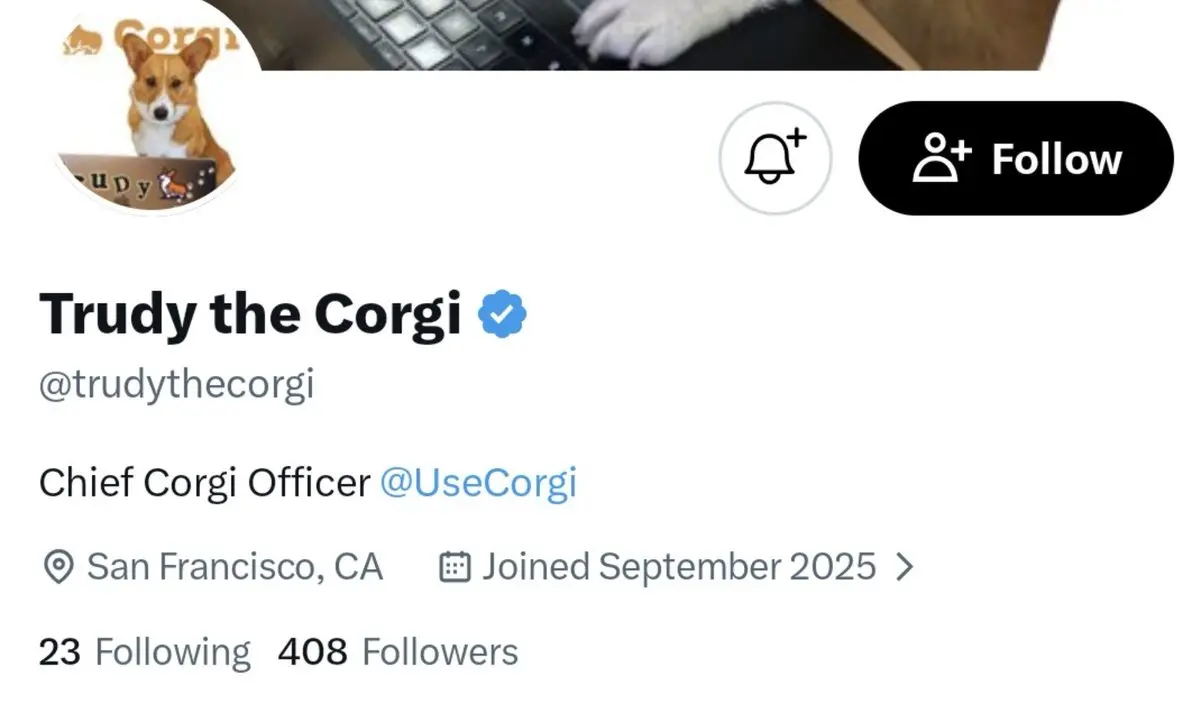Click the blue verified checkmark badge
The width and height of the screenshot is (1200, 718).
[502, 314]
